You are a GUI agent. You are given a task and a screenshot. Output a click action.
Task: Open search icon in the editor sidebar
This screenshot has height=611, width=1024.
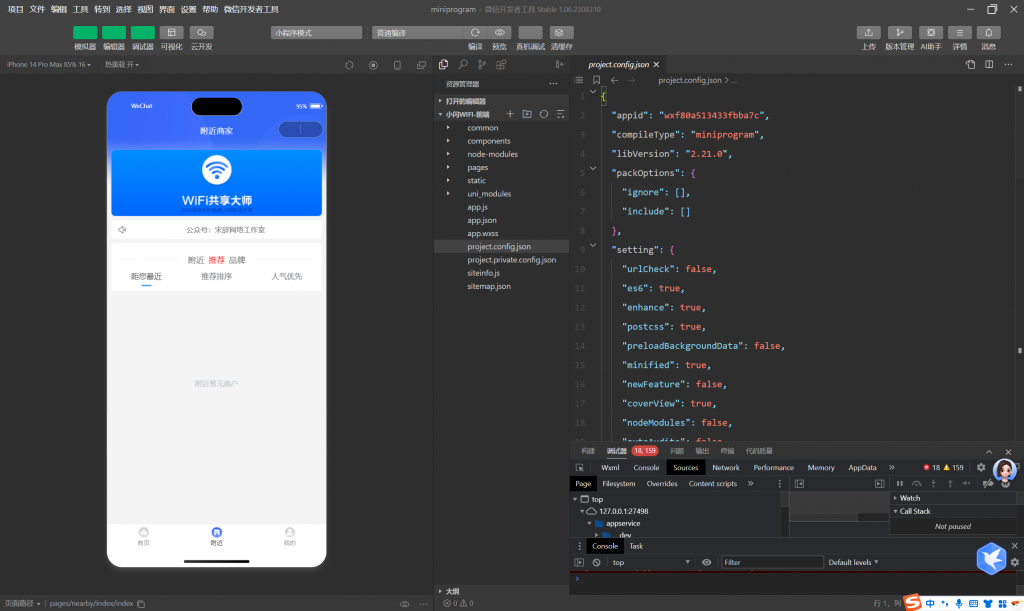point(463,65)
